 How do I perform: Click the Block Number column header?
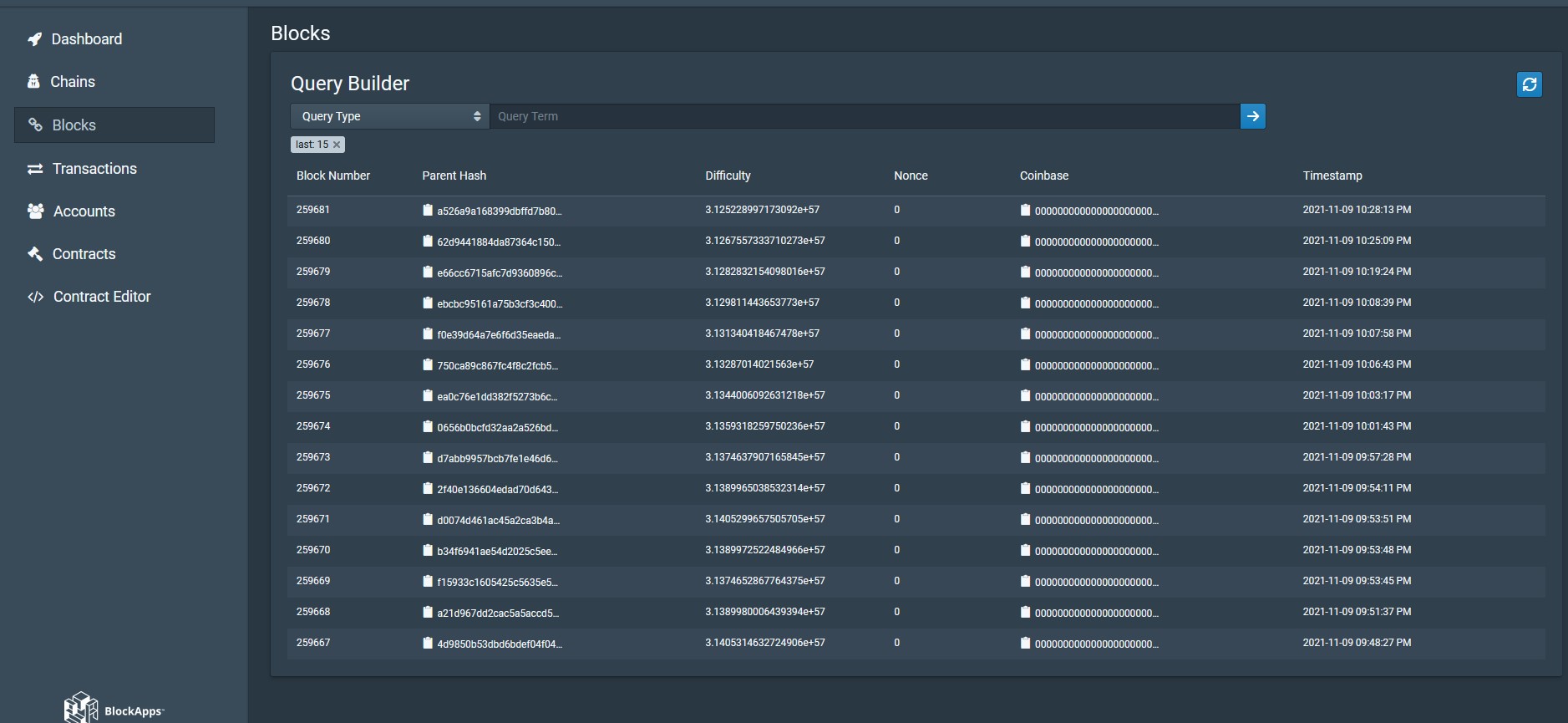point(333,176)
